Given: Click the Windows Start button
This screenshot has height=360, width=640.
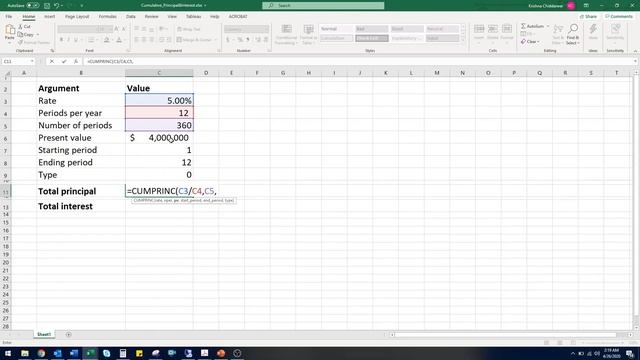Looking at the screenshot, I should click(x=8, y=353).
